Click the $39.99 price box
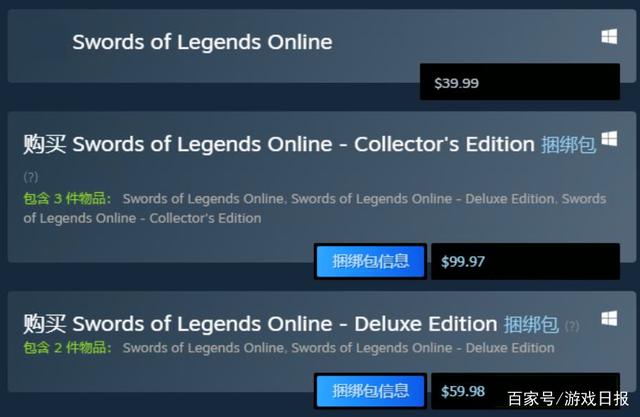Viewport: 640px width, 417px height. [x=520, y=82]
